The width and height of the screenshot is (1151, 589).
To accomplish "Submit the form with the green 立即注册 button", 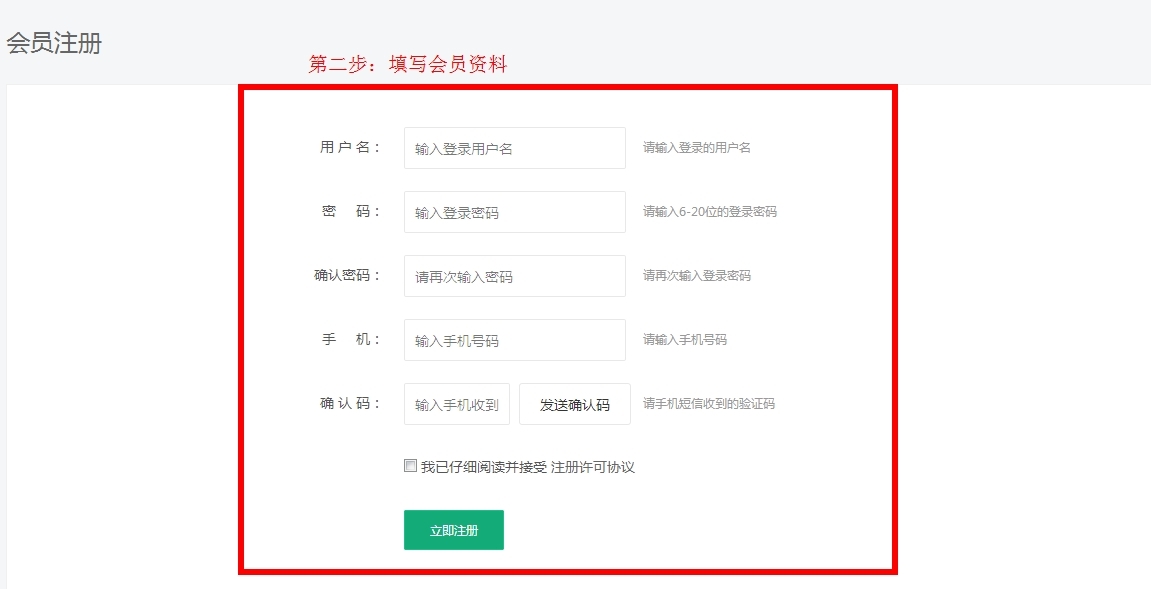I will click(454, 530).
